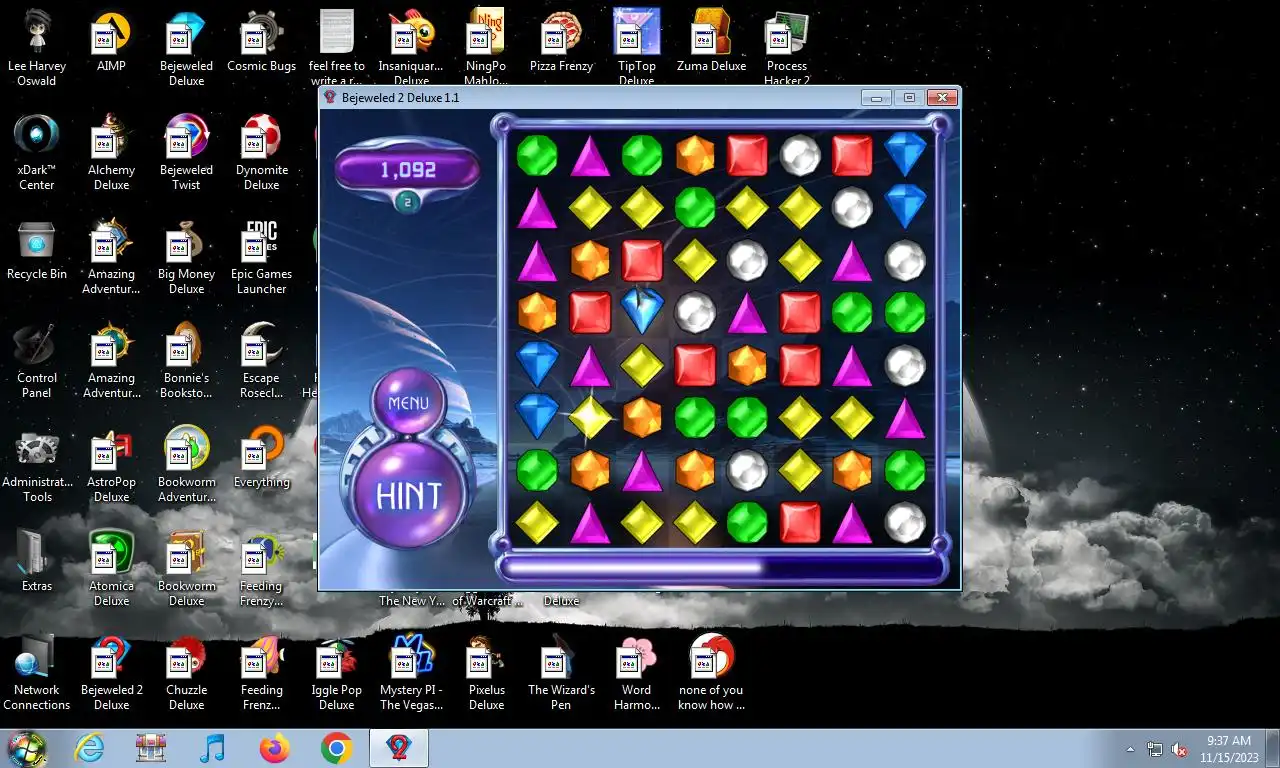The height and width of the screenshot is (768, 1280).
Task: Open Word Harmony desktop shortcut
Action: pyautogui.click(x=636, y=672)
